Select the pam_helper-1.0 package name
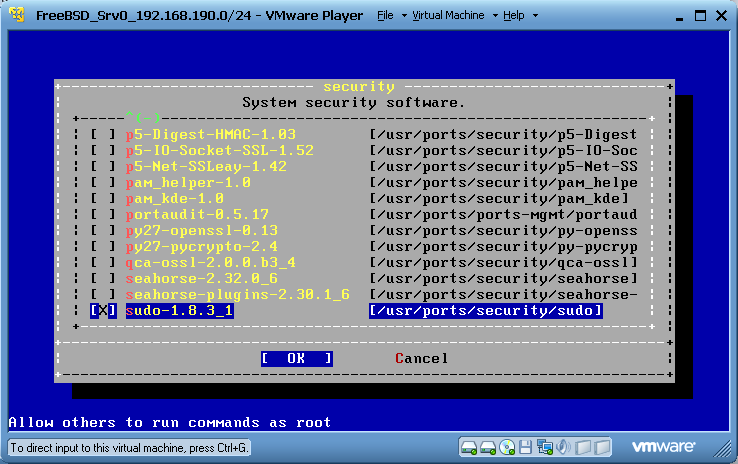This screenshot has height=464, width=738. (x=188, y=183)
